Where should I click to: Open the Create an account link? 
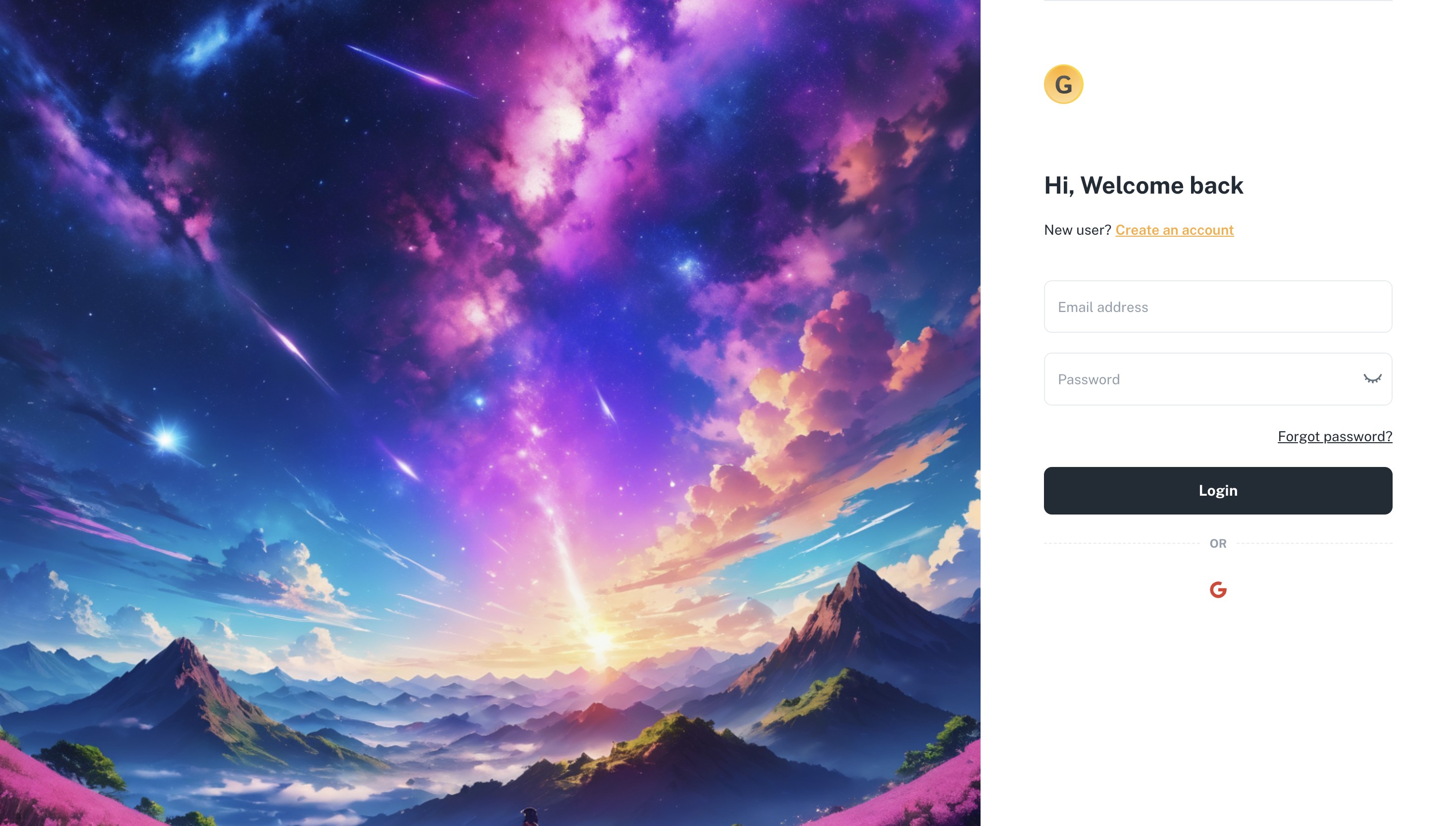click(1174, 230)
